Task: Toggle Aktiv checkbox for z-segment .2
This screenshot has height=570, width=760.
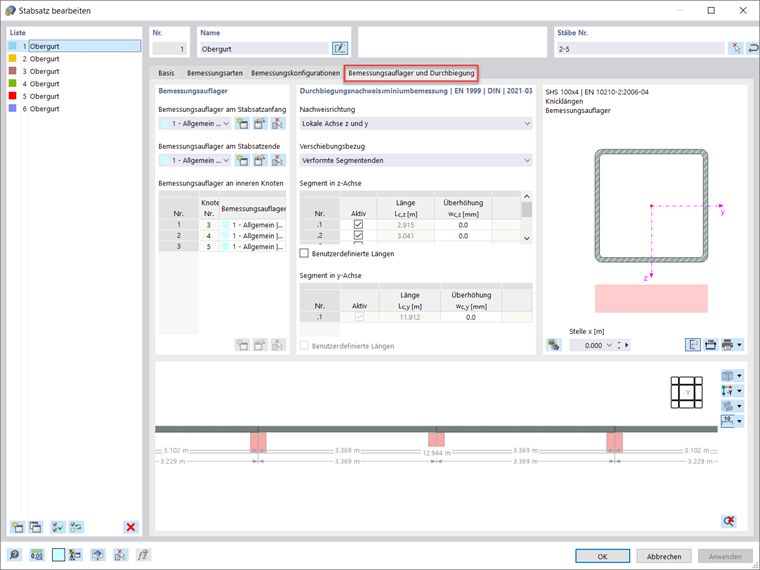Action: pyautogui.click(x=358, y=236)
